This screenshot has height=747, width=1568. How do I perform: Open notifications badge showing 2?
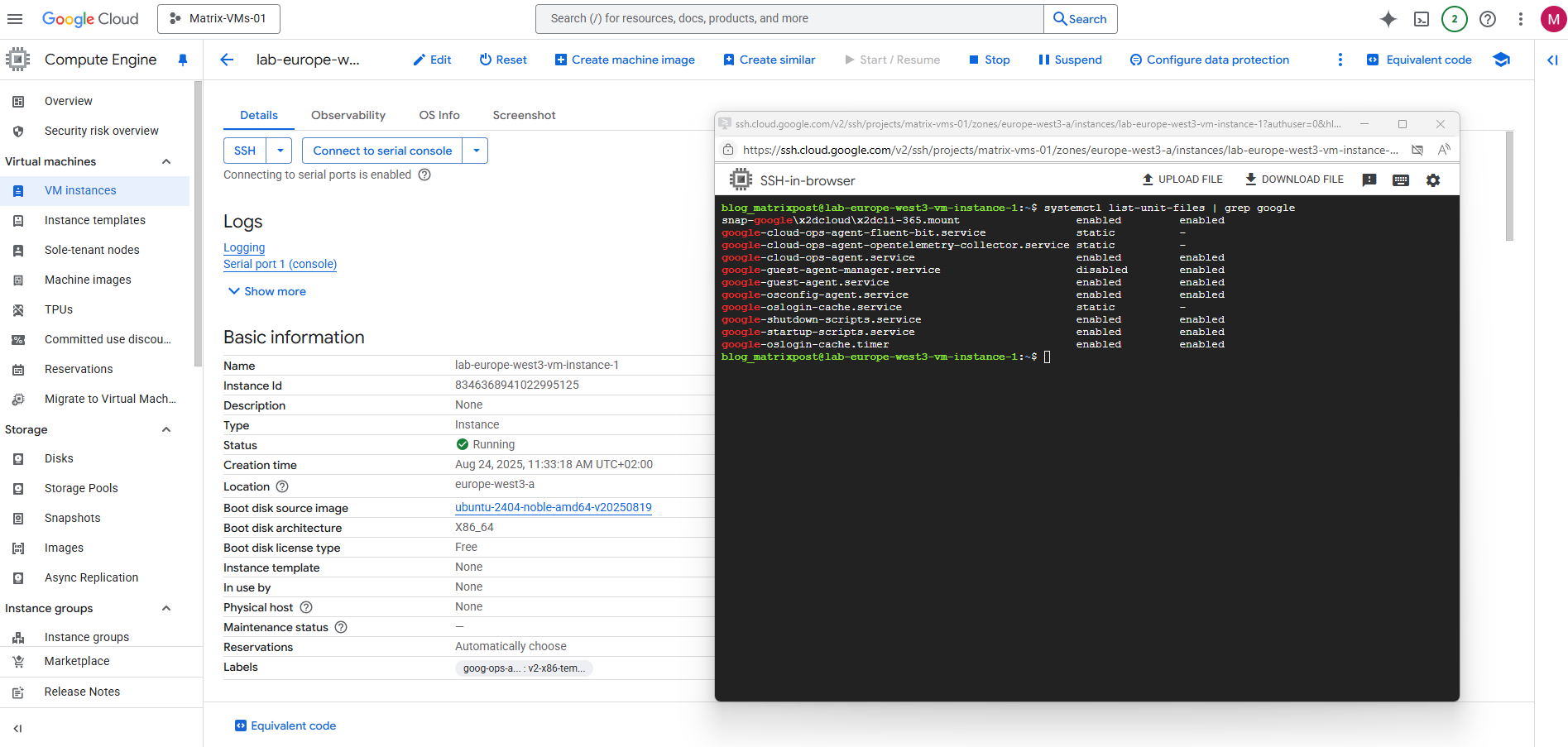coord(1455,19)
